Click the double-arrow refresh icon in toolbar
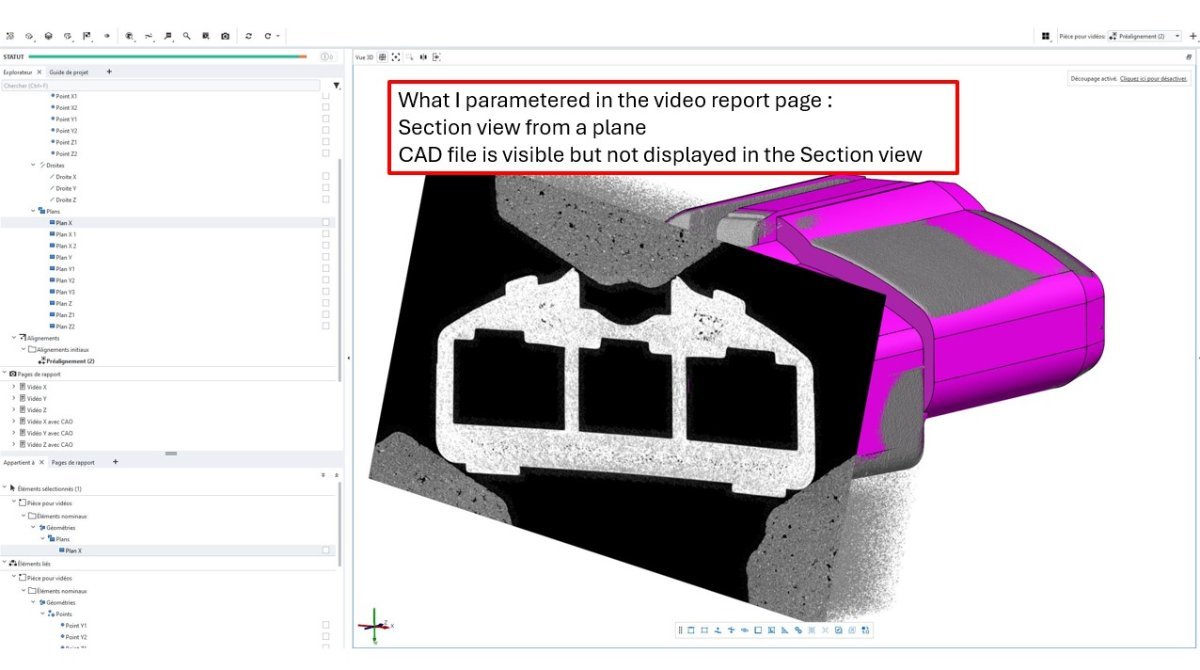The height and width of the screenshot is (670, 1200). [x=248, y=36]
